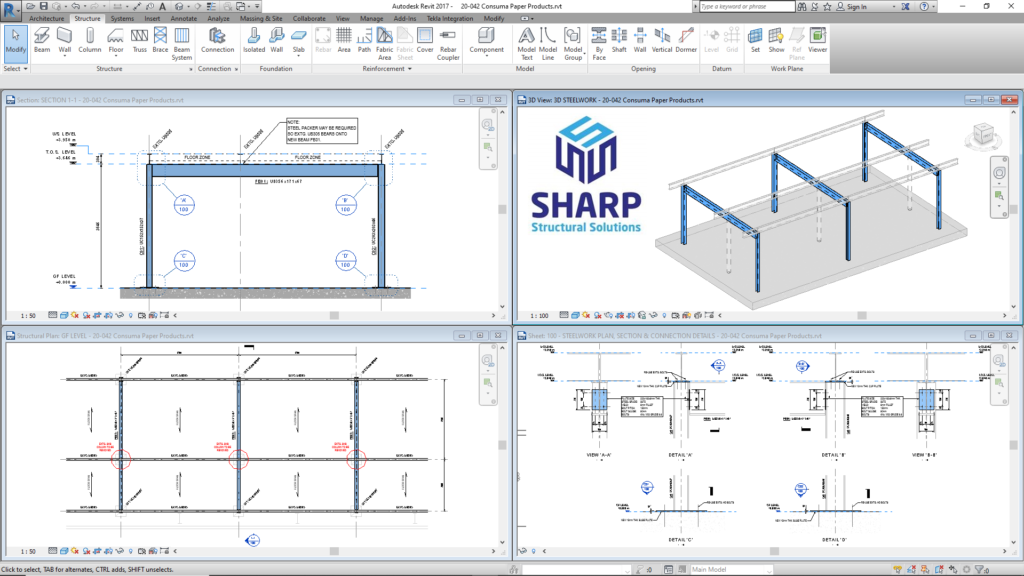Toggle shadows in the section view
Viewport: 1024px width, 576px height.
86,313
